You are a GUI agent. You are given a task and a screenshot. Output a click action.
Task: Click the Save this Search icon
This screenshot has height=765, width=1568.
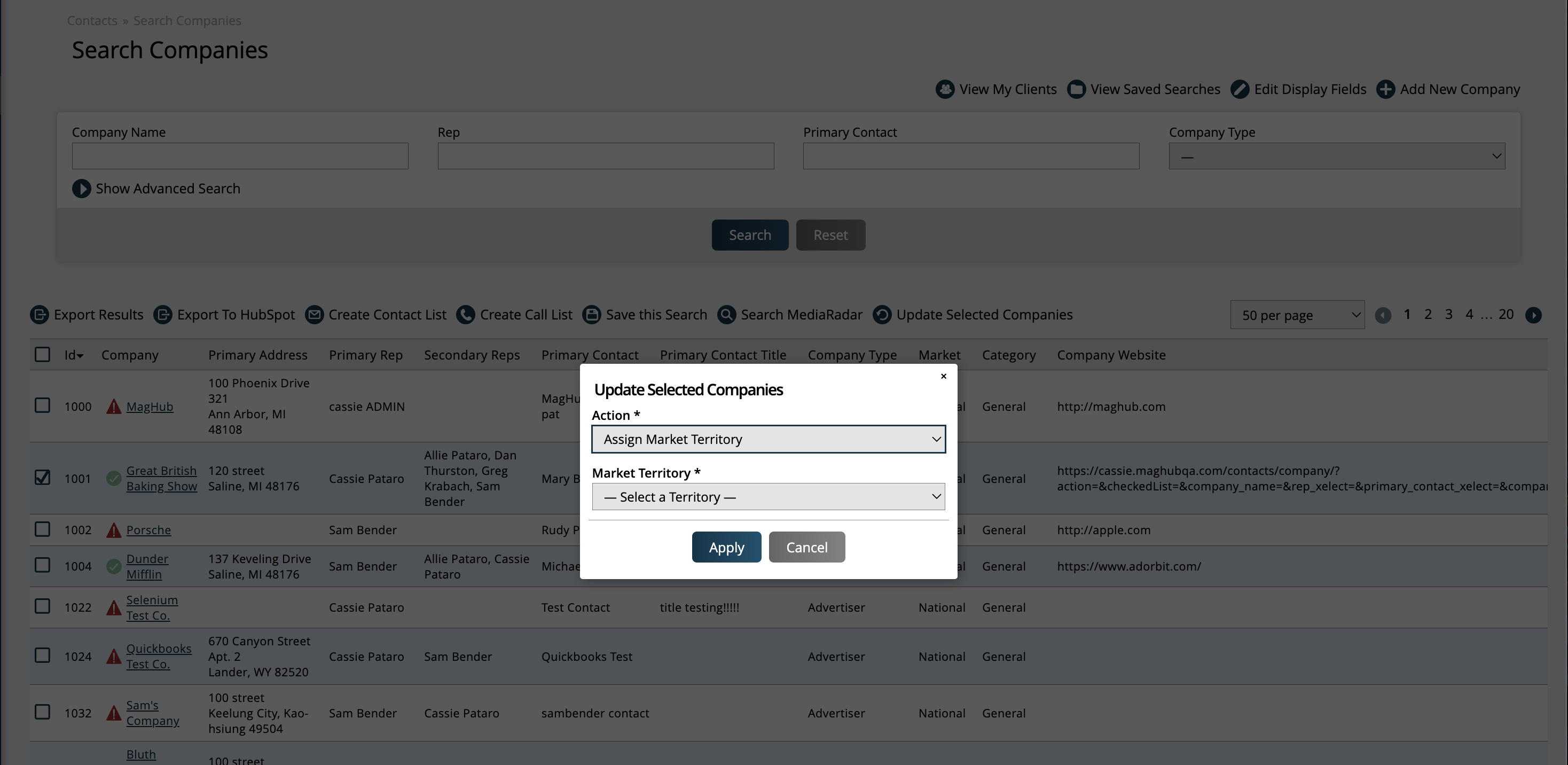(x=592, y=314)
